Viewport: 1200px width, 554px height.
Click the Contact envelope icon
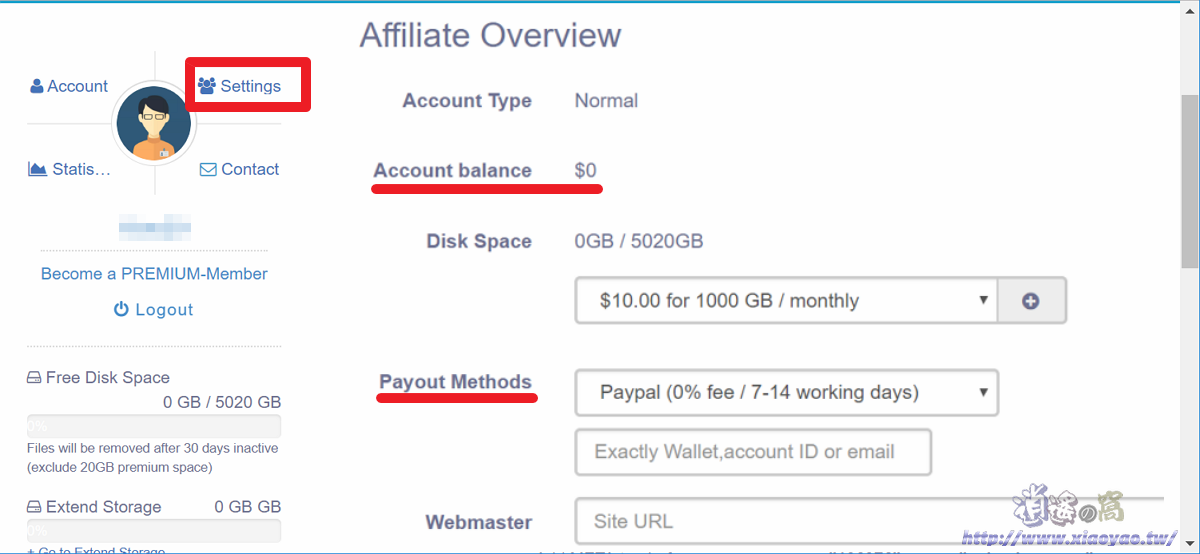208,169
